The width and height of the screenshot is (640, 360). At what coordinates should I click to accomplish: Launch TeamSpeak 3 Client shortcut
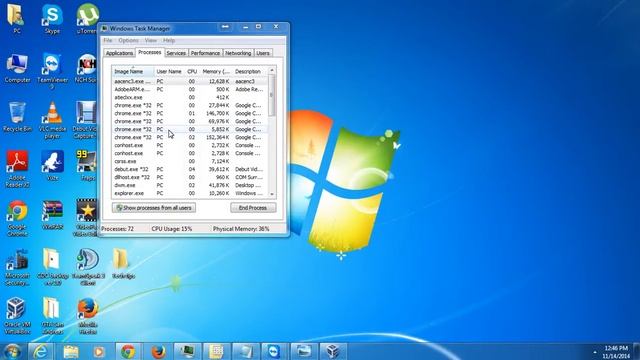pyautogui.click(x=88, y=267)
